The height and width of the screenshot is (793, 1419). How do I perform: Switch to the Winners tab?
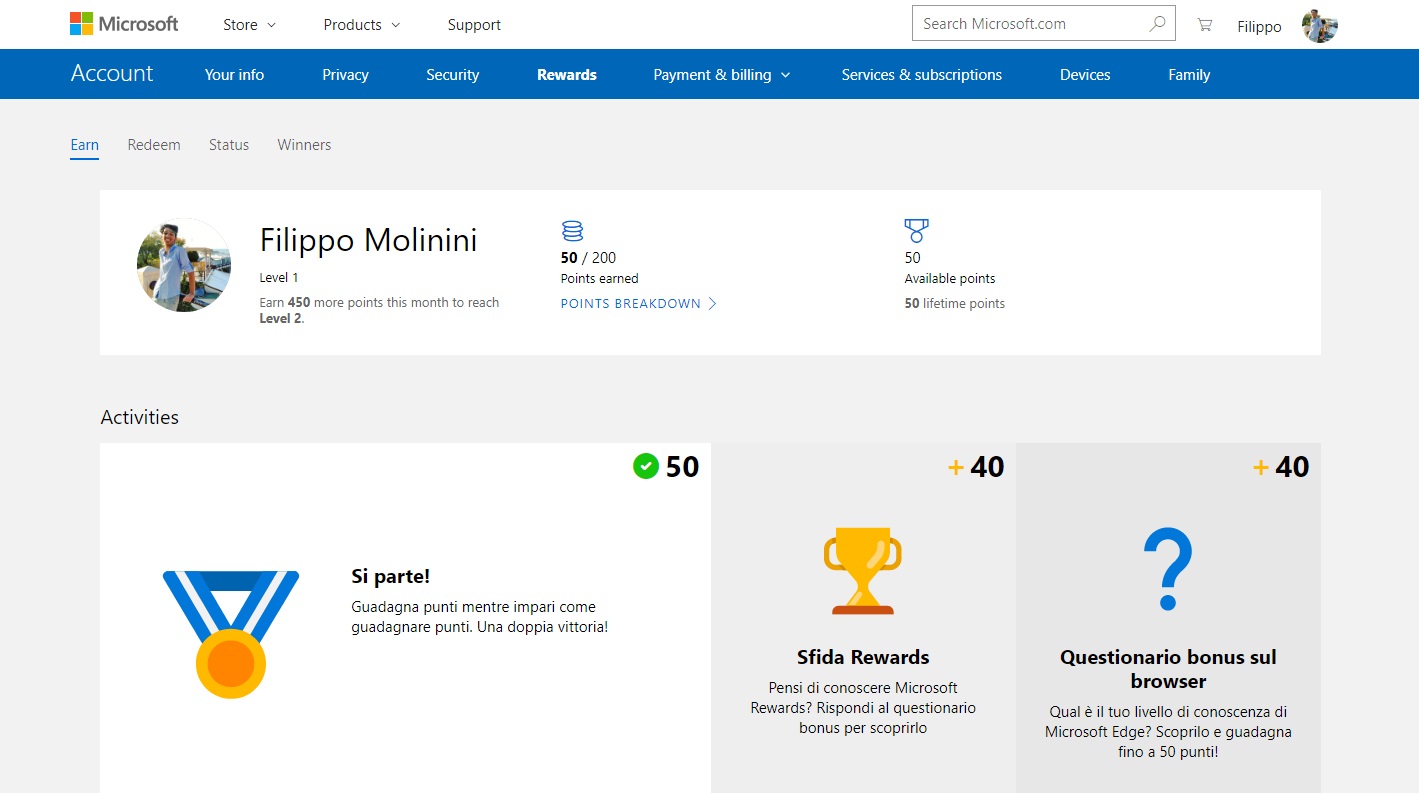pos(304,145)
